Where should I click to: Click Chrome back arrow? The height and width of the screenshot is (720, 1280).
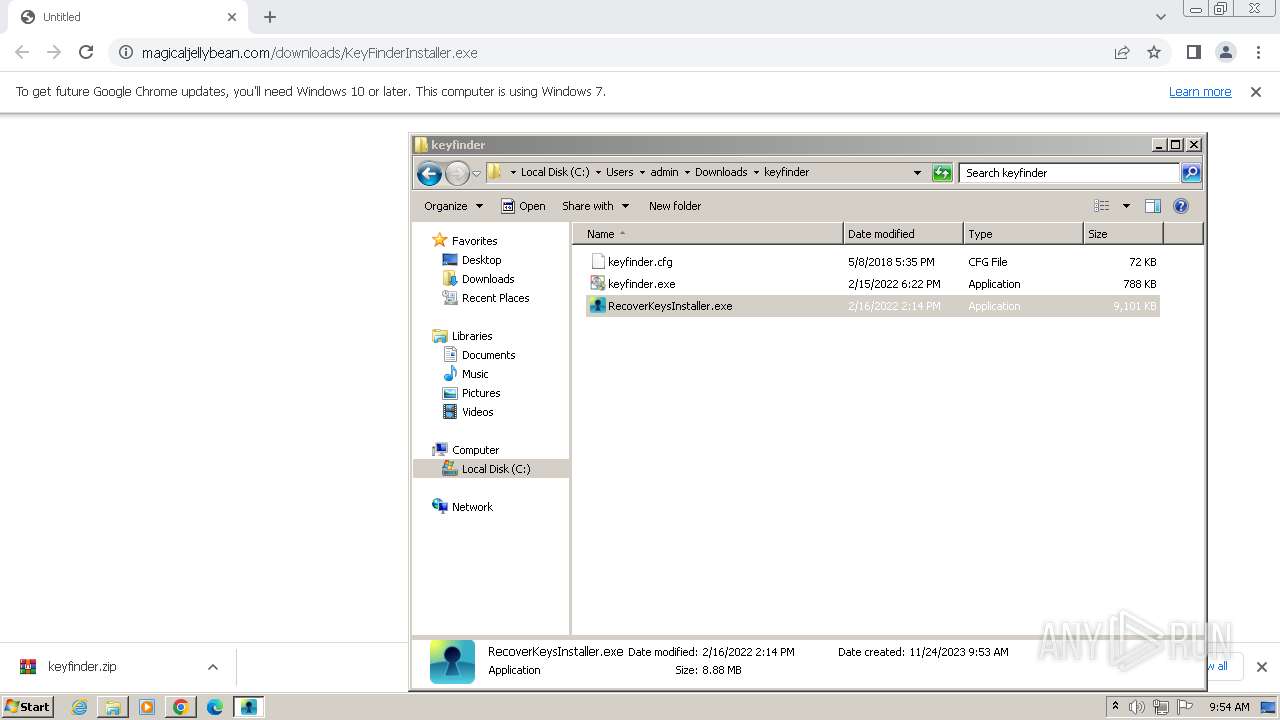click(22, 52)
